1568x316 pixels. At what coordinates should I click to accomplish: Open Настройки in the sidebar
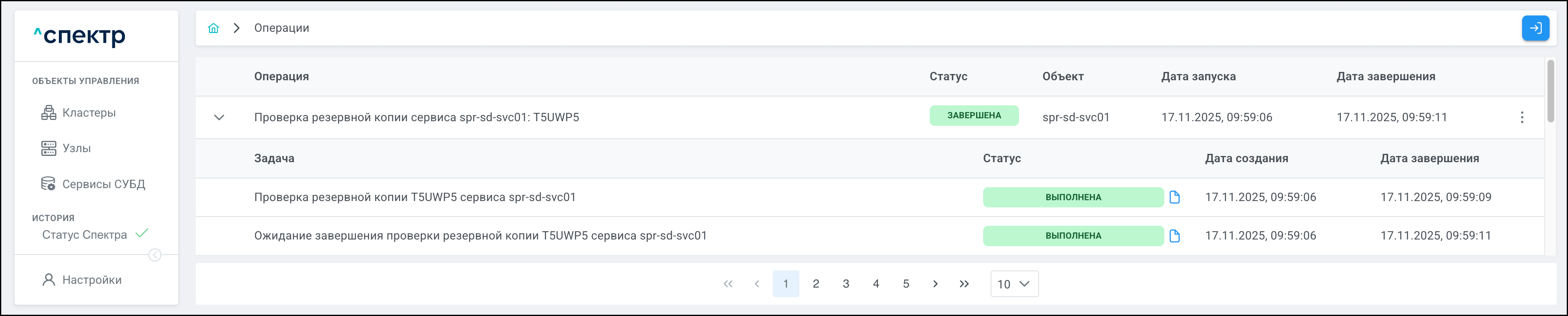(92, 280)
